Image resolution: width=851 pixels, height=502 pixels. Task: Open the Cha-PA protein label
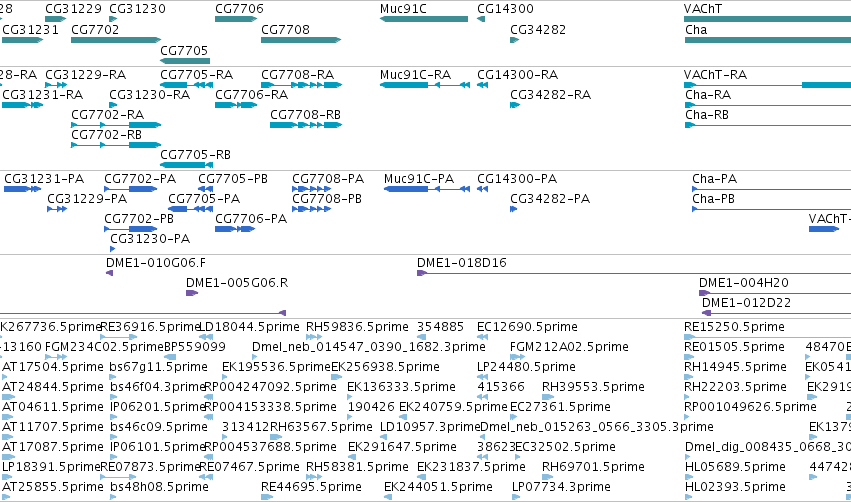[x=715, y=179]
